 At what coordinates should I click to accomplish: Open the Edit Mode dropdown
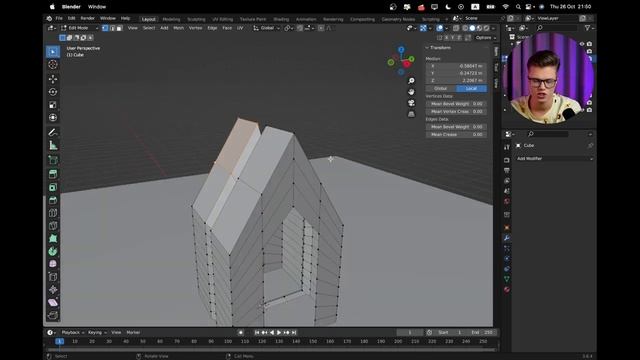(80, 28)
